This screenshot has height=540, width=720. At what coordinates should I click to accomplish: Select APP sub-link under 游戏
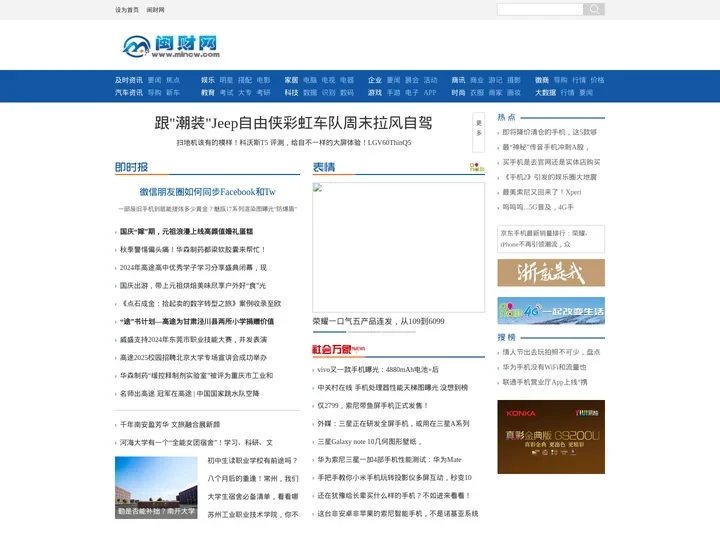[430, 92]
